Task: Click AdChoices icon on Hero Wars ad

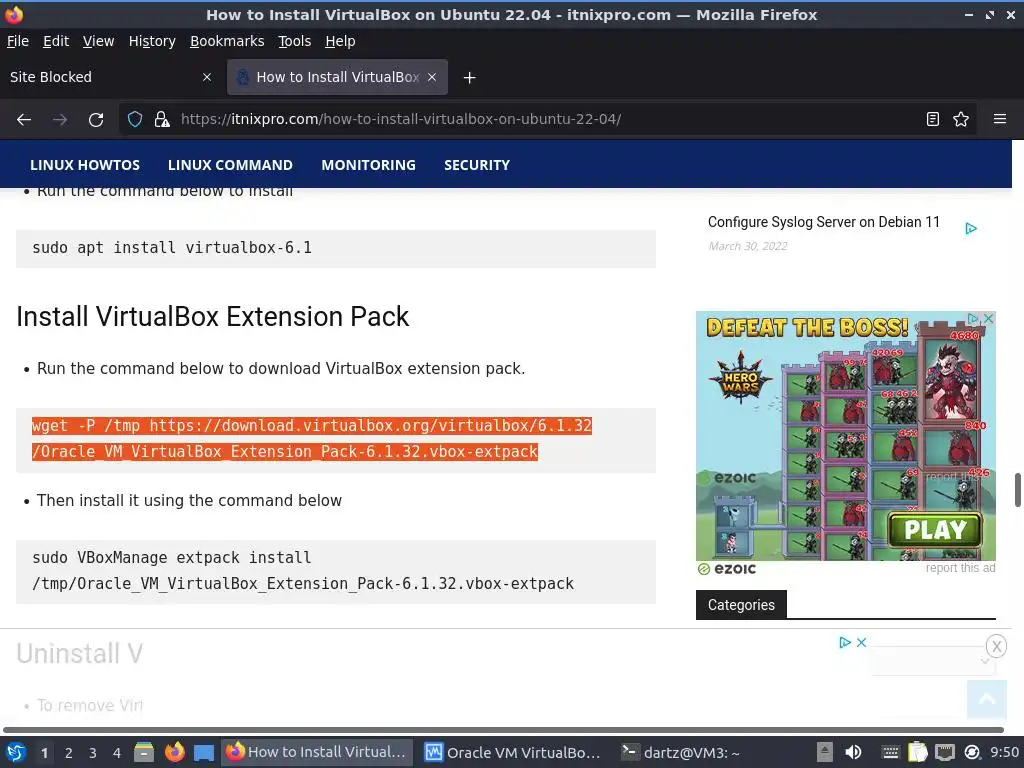Action: click(974, 319)
